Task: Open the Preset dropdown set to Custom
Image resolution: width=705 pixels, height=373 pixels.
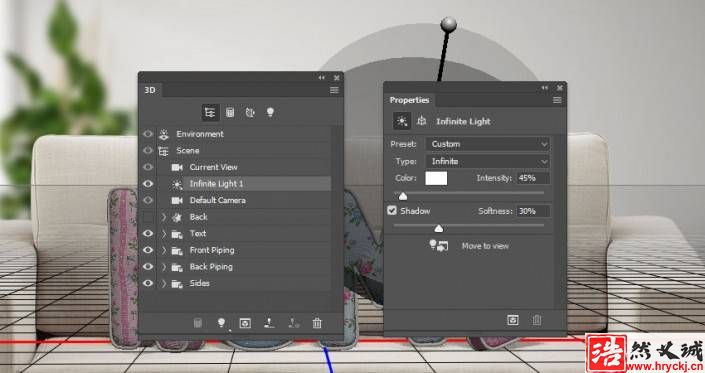Action: tap(488, 144)
